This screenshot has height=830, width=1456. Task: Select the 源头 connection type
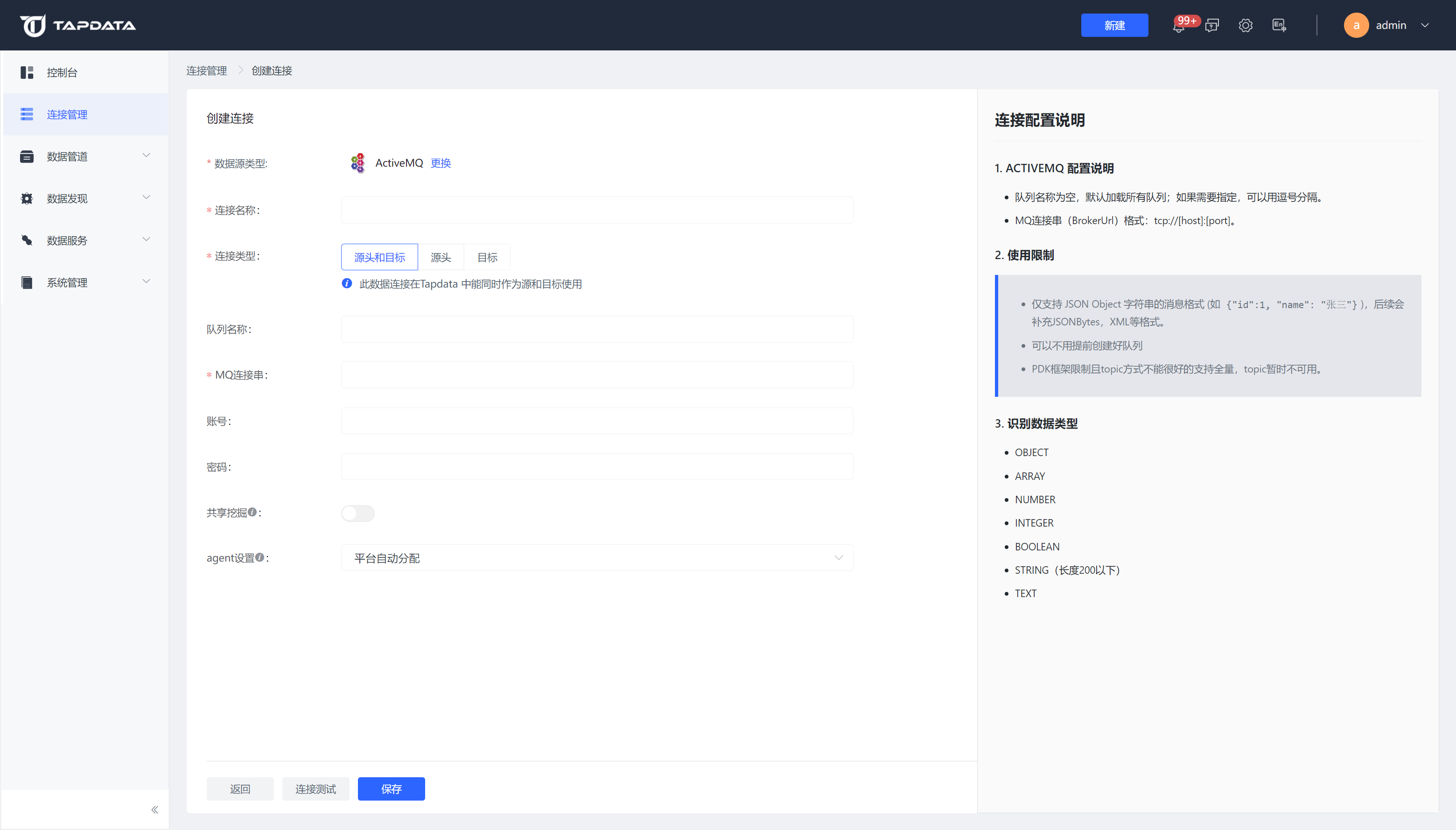click(x=441, y=257)
